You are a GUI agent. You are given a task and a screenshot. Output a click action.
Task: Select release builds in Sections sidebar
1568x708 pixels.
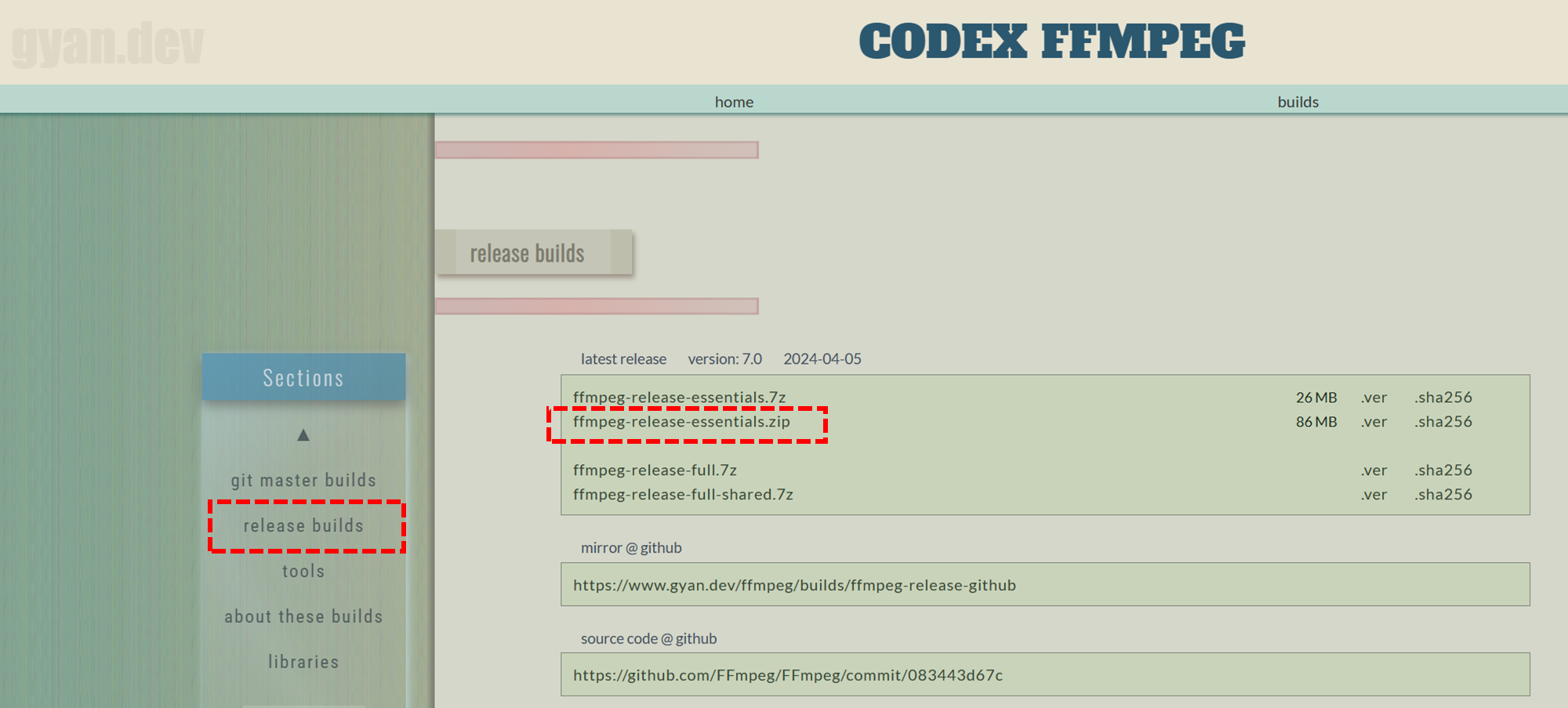(x=303, y=525)
